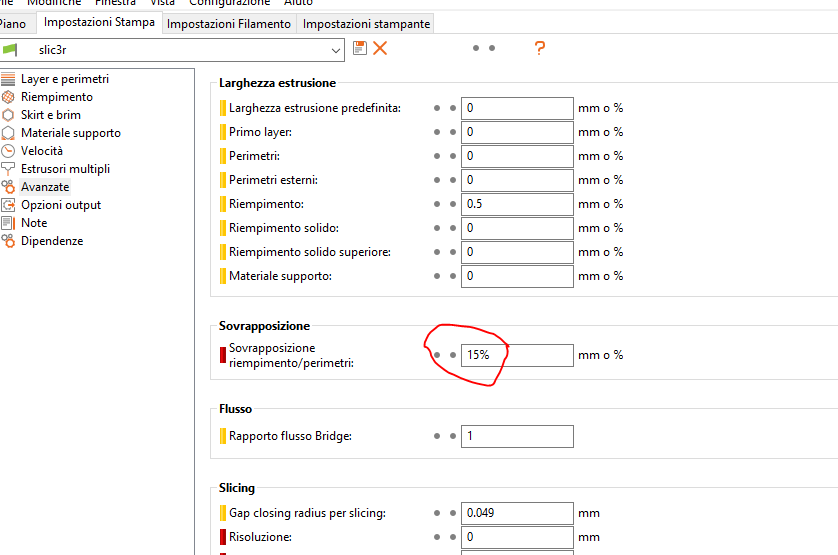Click the Rapporto flusso Bridge input field

[x=516, y=436]
